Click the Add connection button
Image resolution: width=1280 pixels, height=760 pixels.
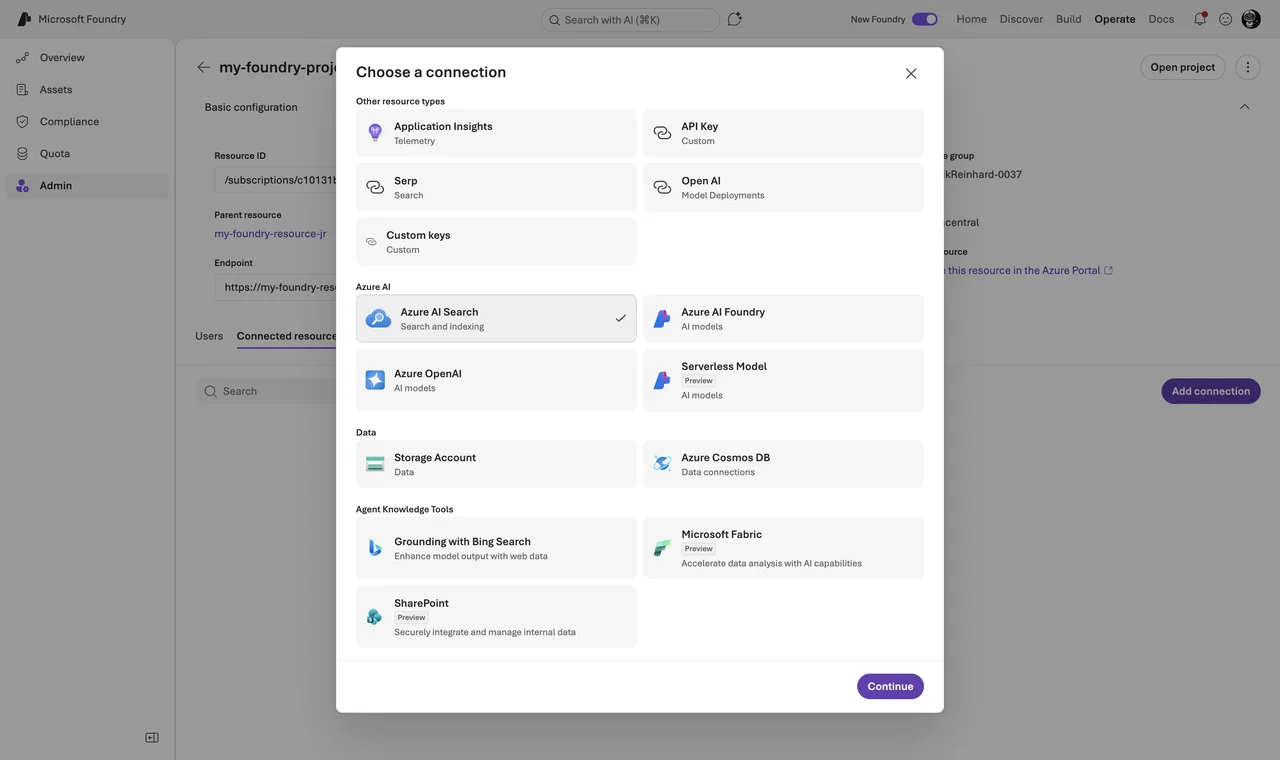pos(1211,391)
